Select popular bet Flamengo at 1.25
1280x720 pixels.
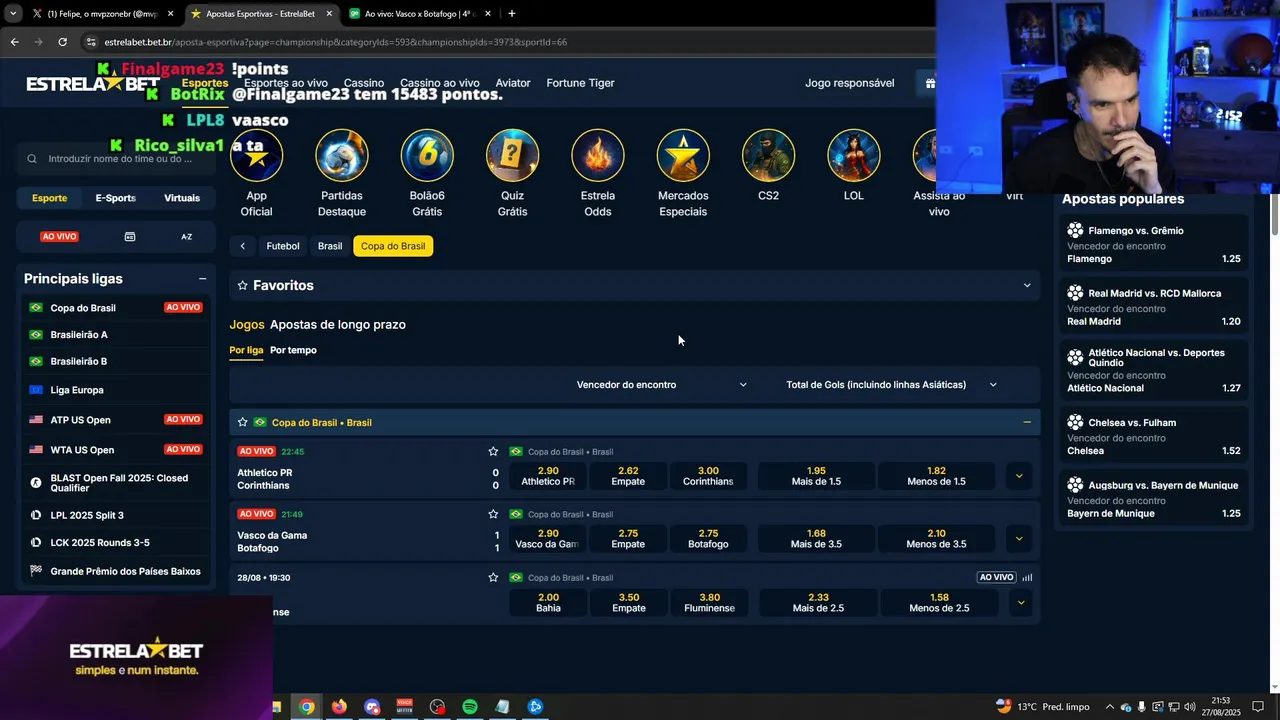point(1153,245)
